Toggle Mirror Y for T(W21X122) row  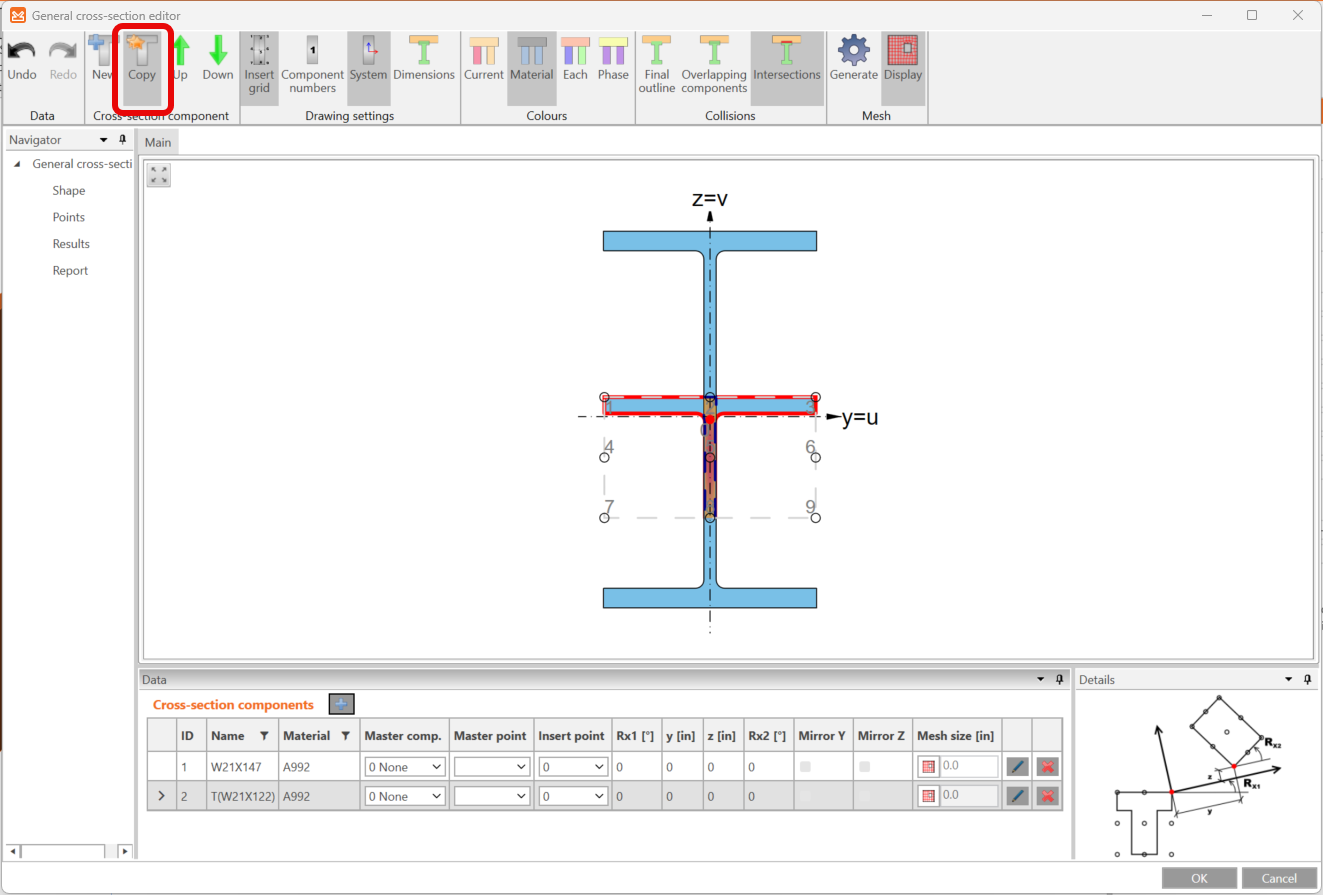click(x=805, y=796)
